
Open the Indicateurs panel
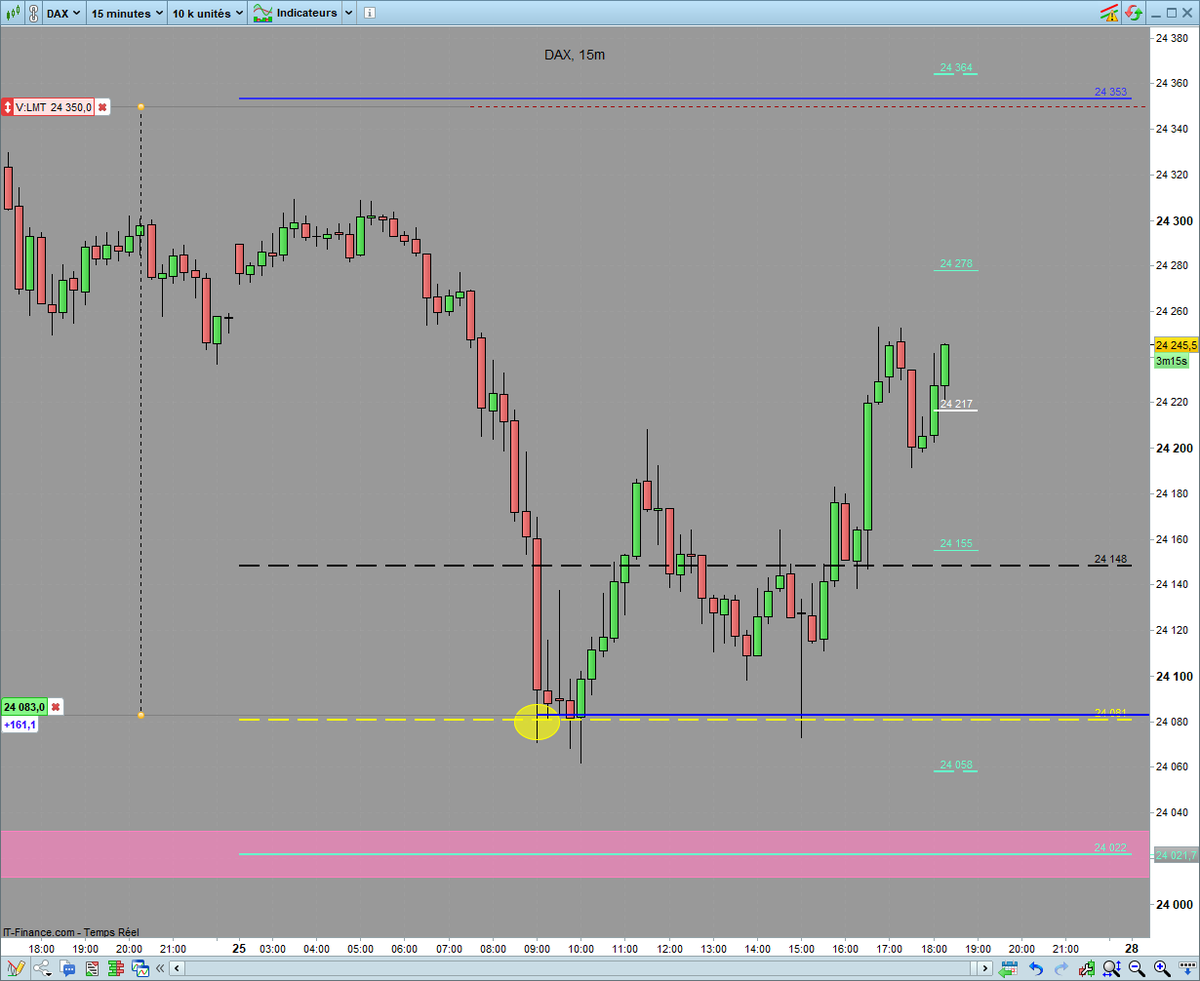click(x=293, y=14)
